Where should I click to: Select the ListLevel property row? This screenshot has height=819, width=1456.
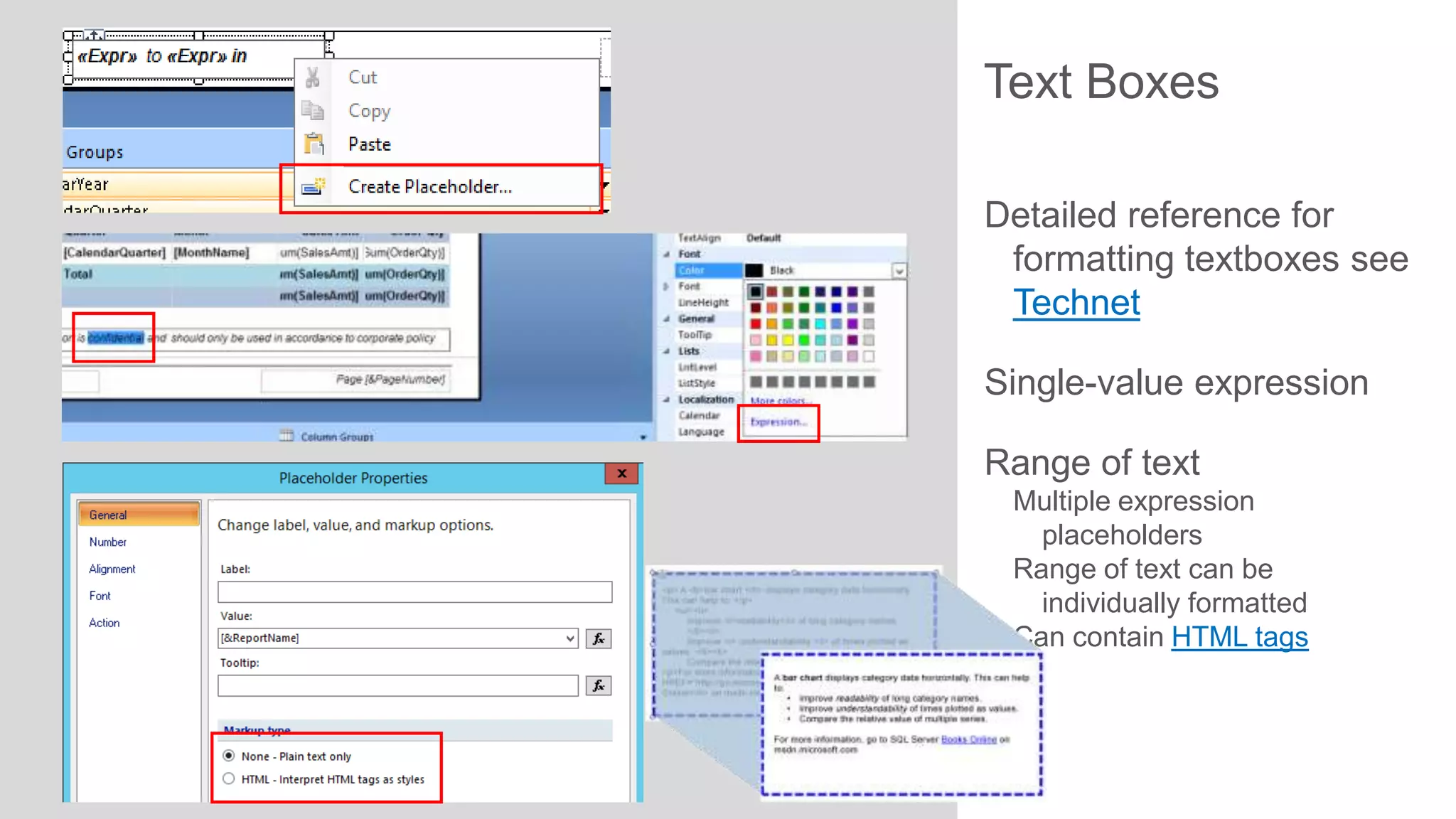[708, 368]
